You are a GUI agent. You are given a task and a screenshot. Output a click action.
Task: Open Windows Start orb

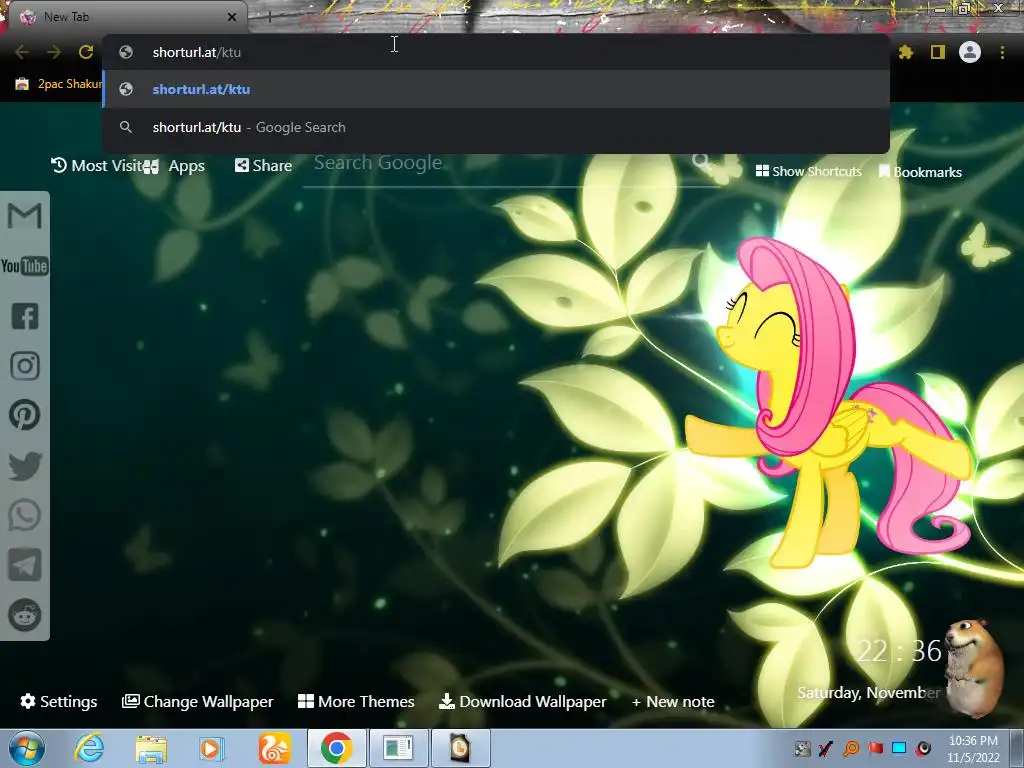[27, 748]
